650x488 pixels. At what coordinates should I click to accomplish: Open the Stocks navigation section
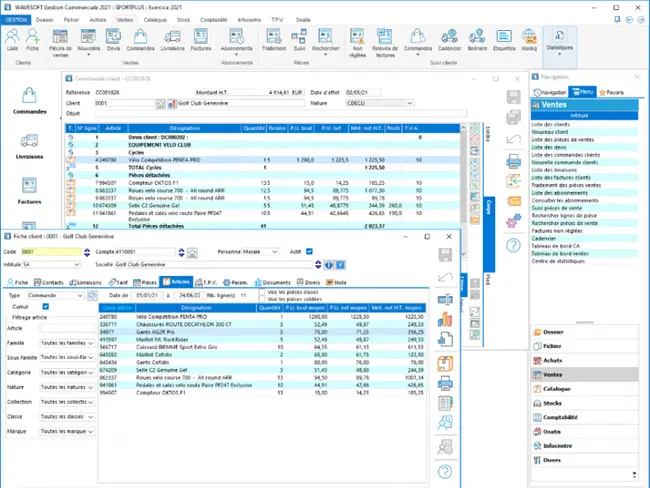[x=585, y=403]
